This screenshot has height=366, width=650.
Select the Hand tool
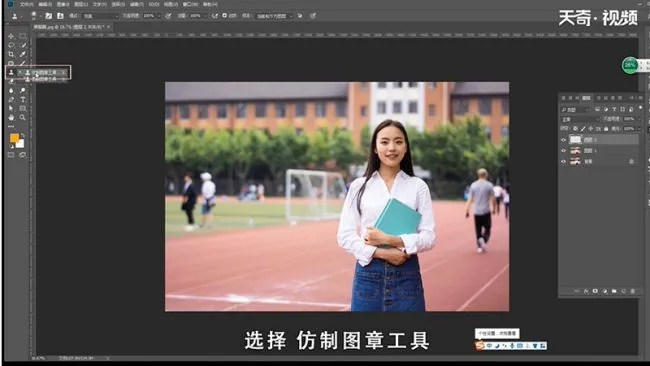click(11, 117)
